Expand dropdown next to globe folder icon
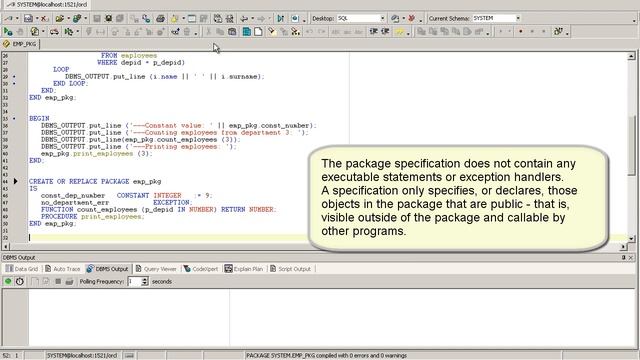Viewport: 640px width, 360px height. [85, 18]
